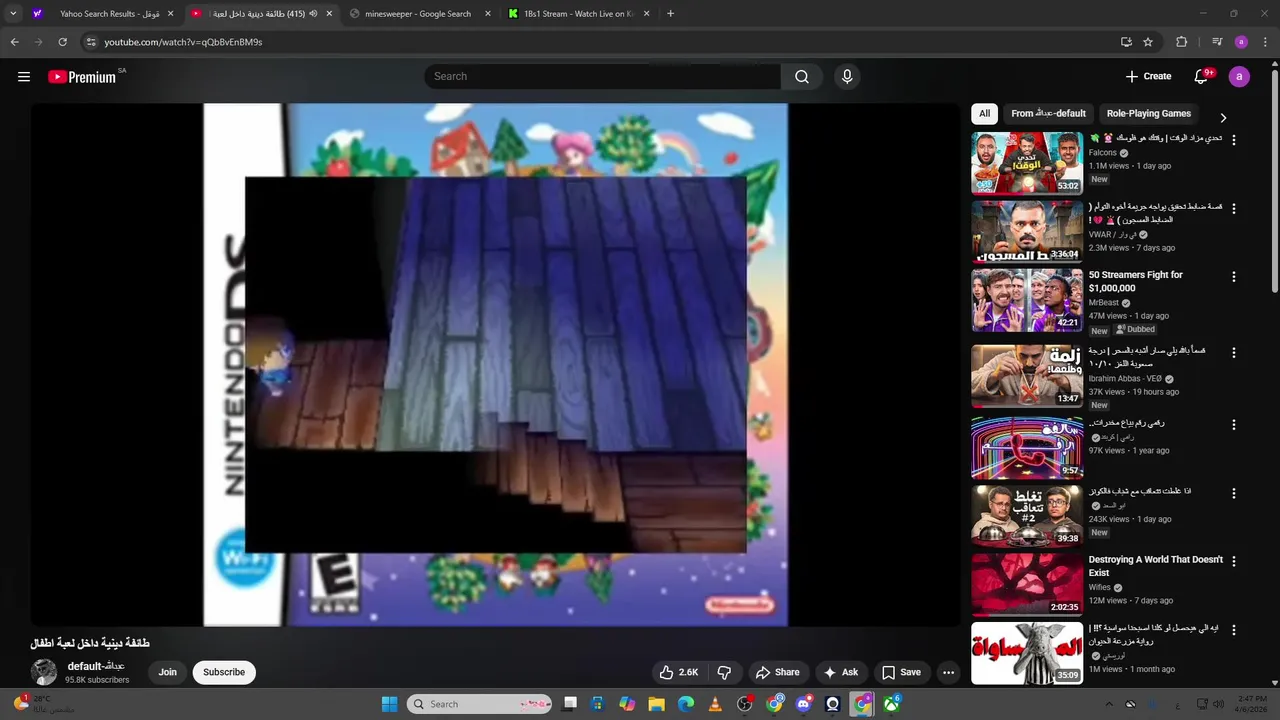
Task: Click the Windows taskbar search box
Action: (x=480, y=704)
